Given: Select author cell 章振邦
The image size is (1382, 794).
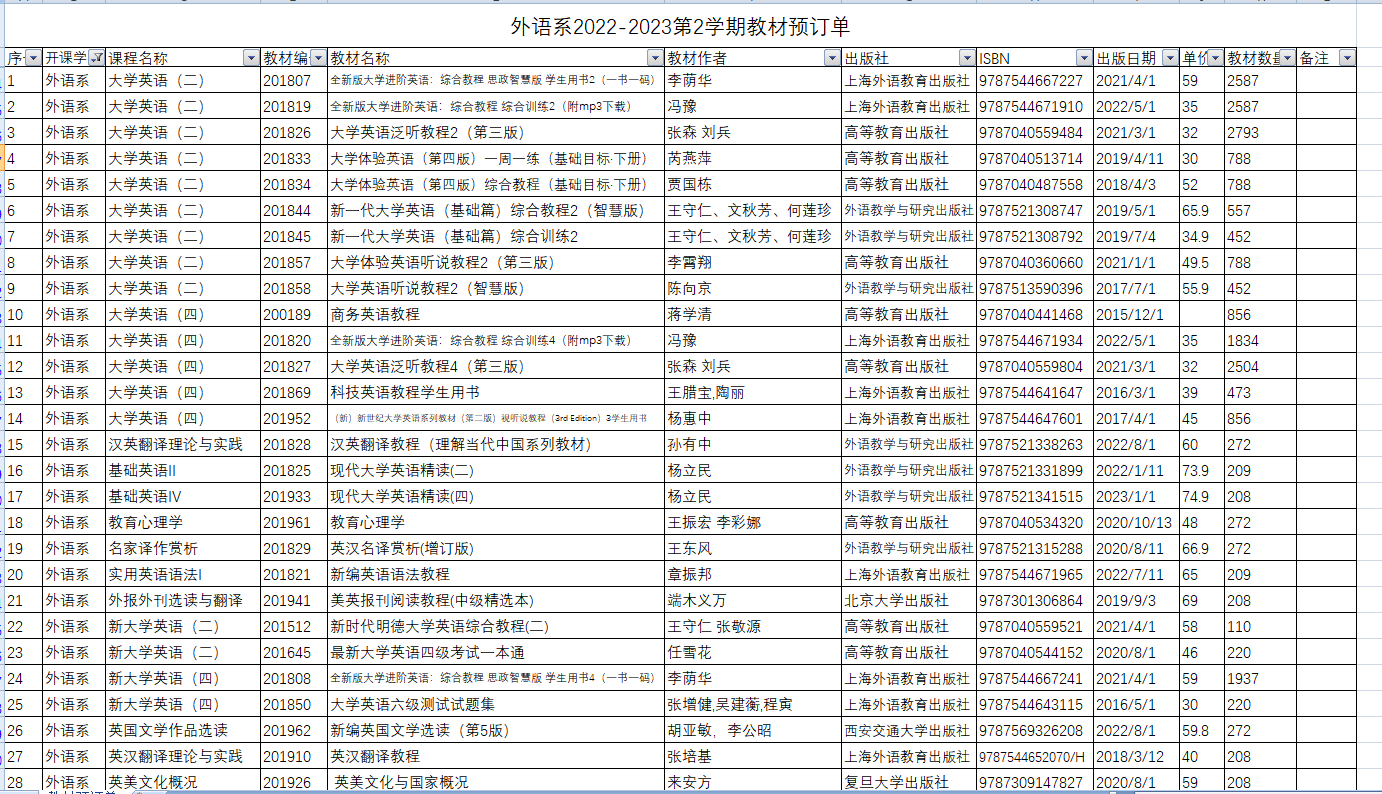Looking at the screenshot, I should pos(753,574).
